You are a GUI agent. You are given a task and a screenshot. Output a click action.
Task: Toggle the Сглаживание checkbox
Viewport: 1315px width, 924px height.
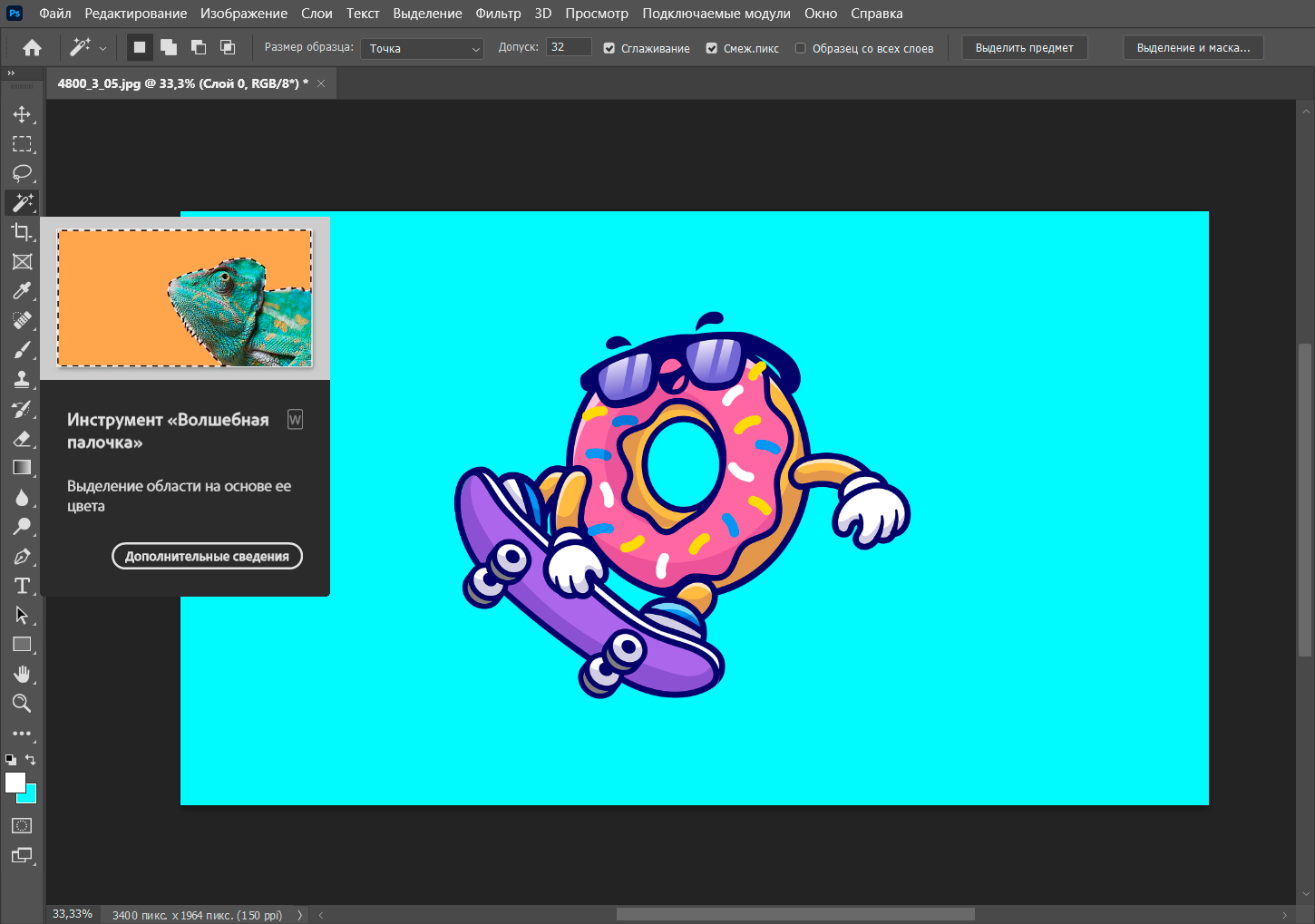click(x=609, y=48)
